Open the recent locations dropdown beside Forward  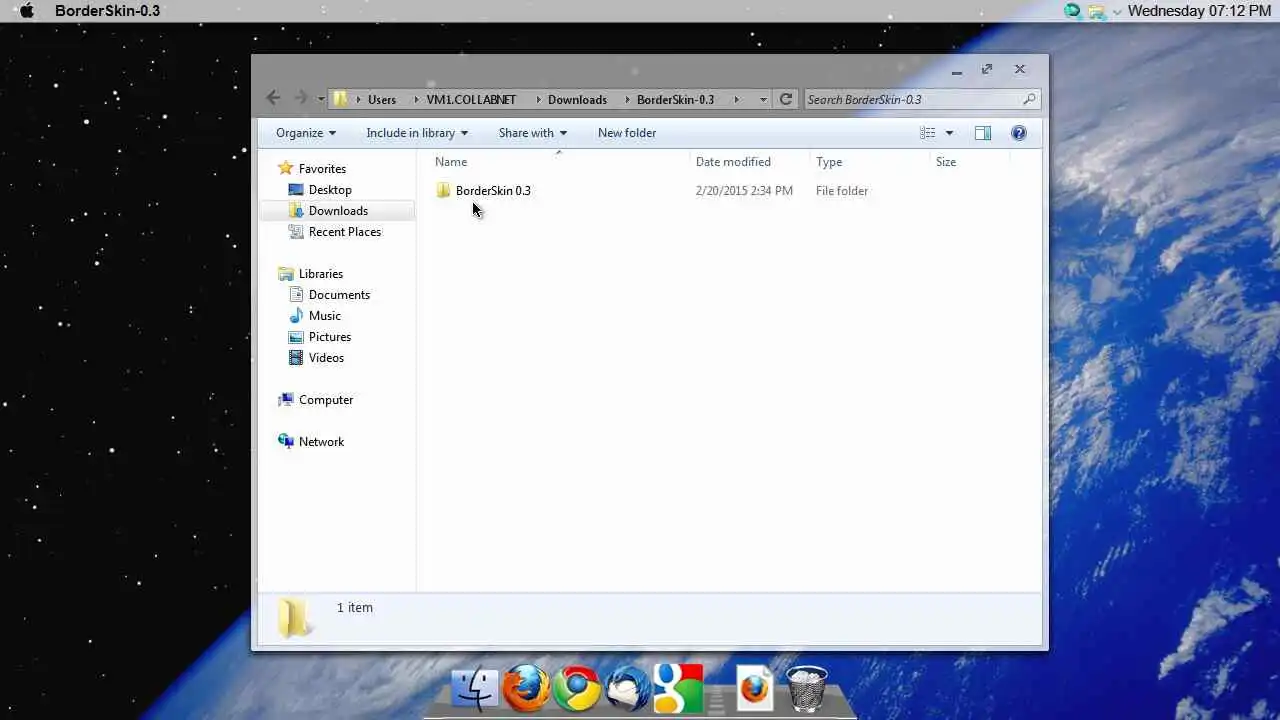pyautogui.click(x=321, y=99)
